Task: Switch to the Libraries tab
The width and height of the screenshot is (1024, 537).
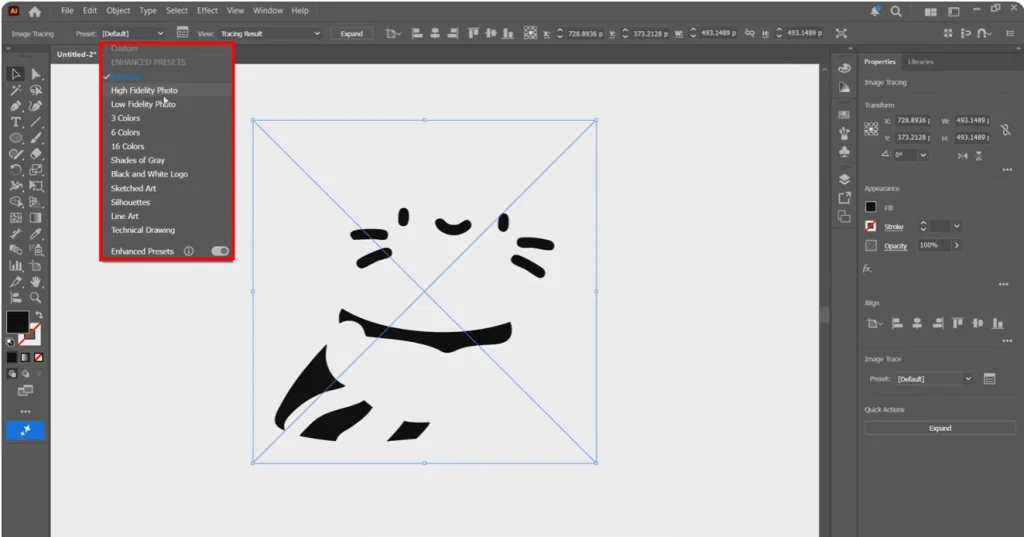Action: point(920,61)
